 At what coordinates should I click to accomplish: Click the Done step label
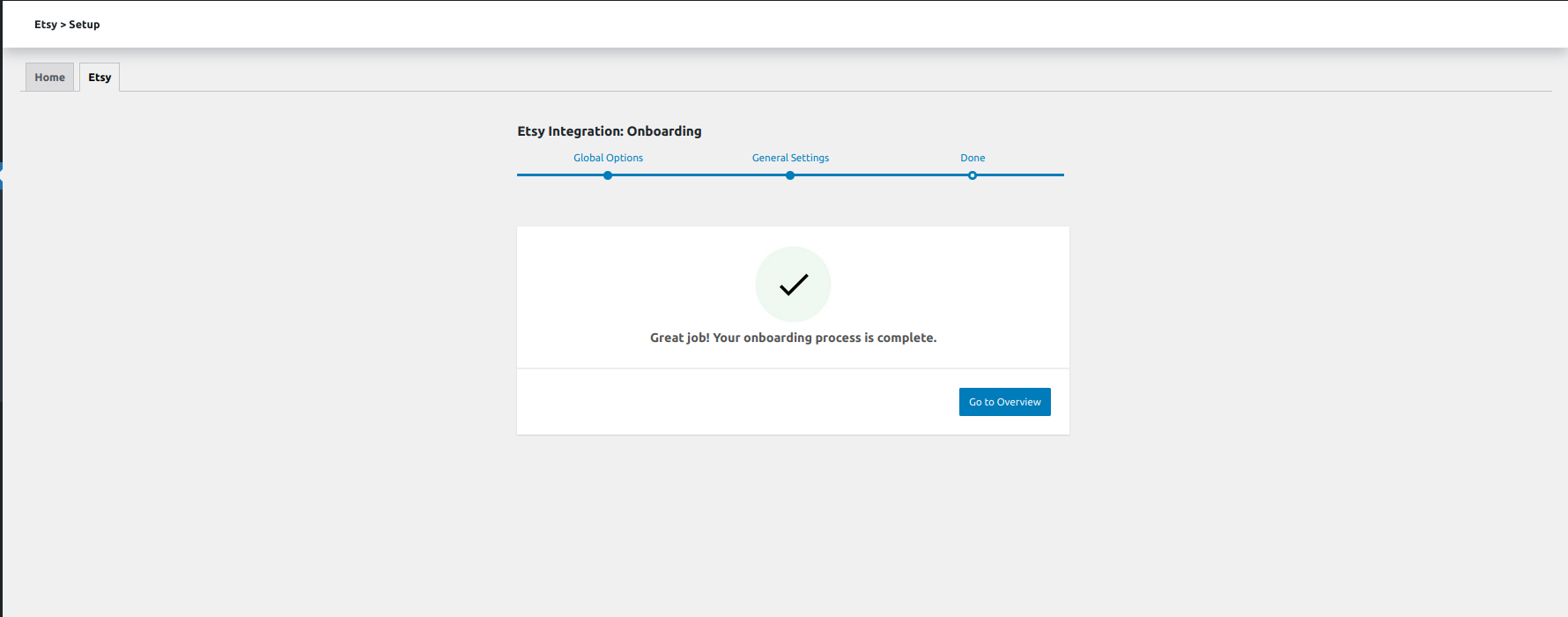pos(973,158)
